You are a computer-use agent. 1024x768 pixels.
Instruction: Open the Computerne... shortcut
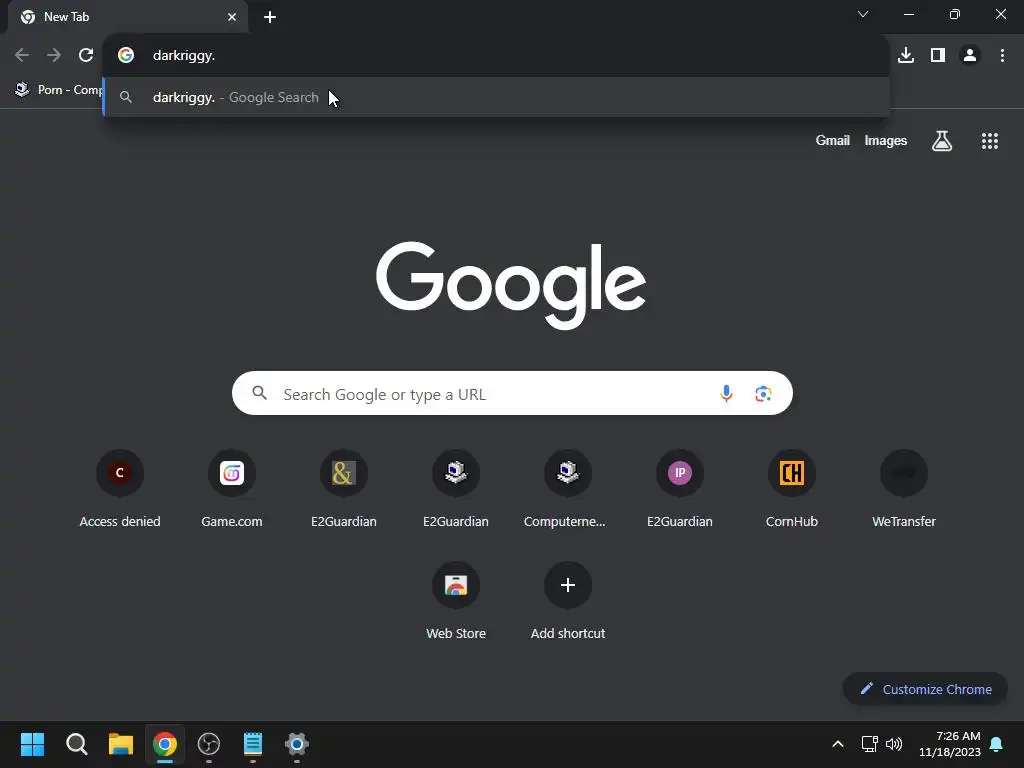568,488
